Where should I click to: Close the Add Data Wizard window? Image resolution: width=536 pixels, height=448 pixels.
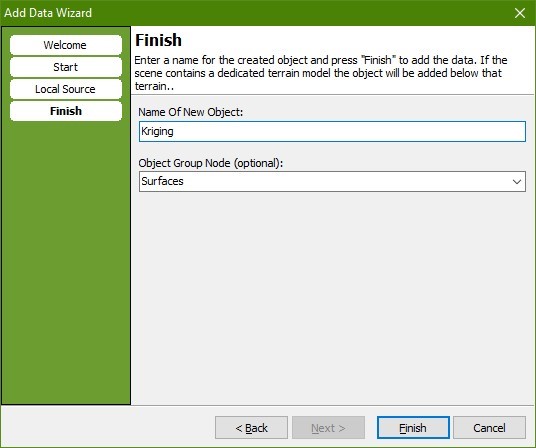click(520, 13)
